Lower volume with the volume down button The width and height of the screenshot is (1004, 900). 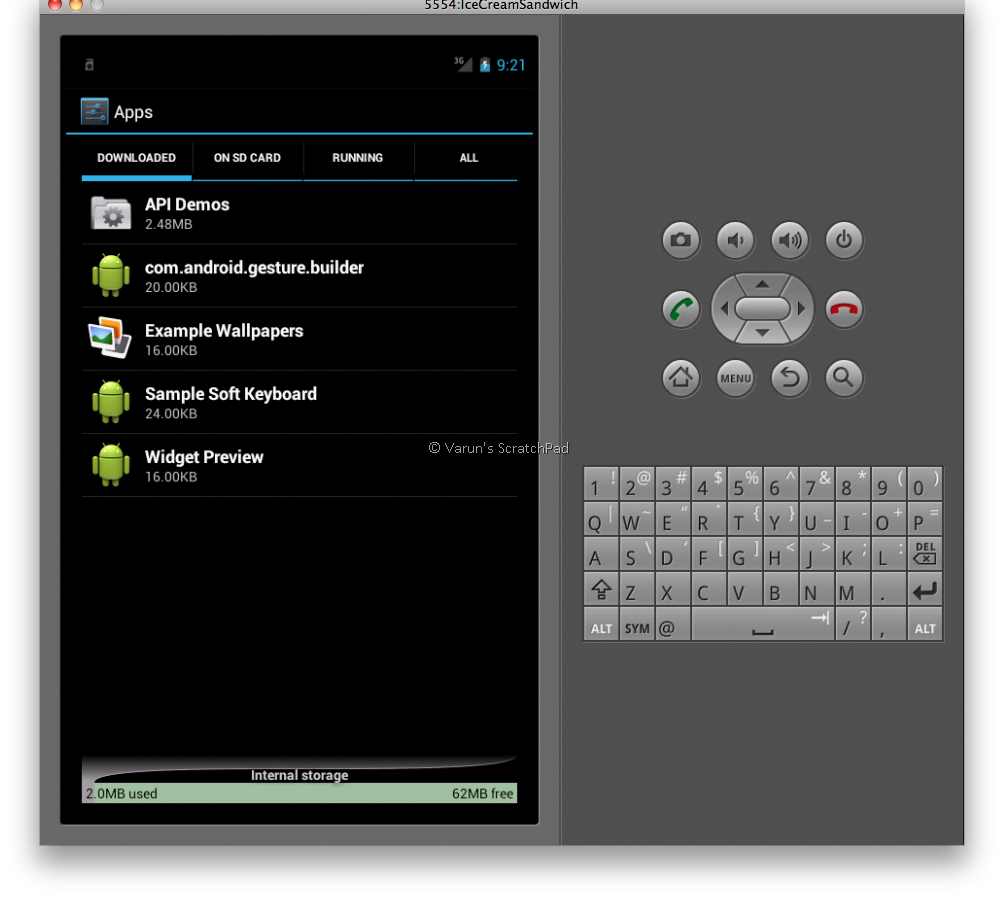click(735, 240)
